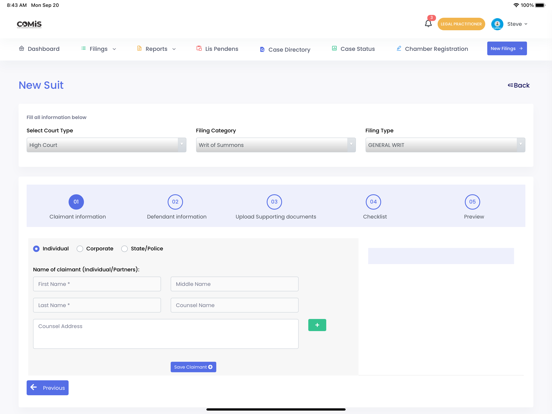Viewport: 552px width, 414px height.
Task: Open the notifications bell icon
Action: coord(428,24)
